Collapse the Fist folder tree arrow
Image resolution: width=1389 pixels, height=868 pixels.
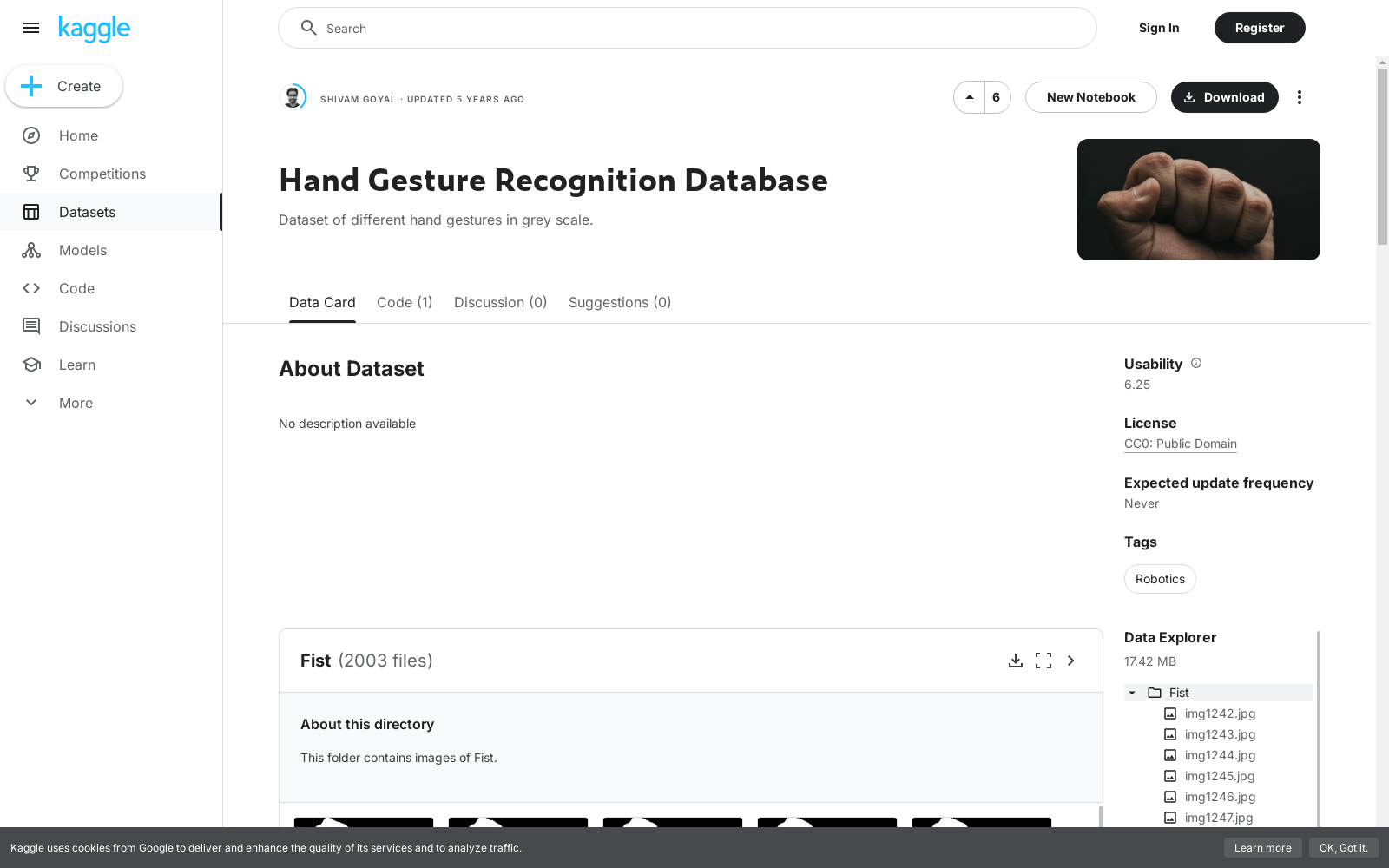pos(1132,693)
